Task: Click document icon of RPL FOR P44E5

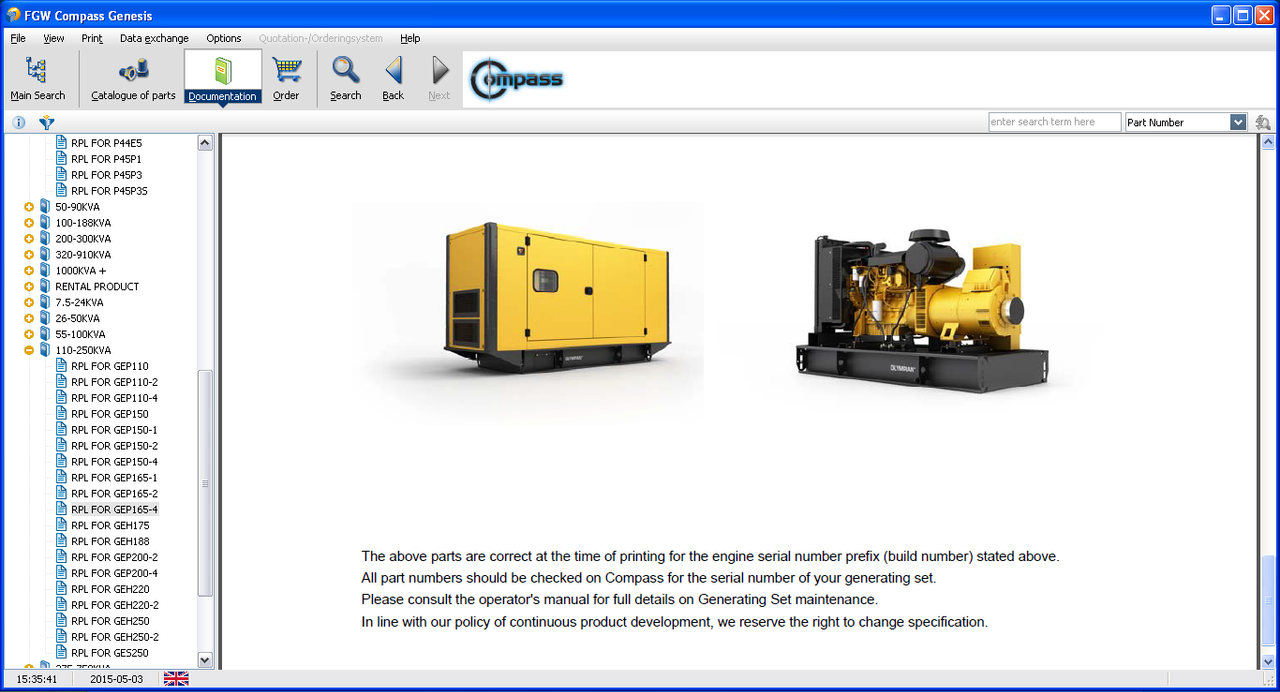Action: click(61, 143)
